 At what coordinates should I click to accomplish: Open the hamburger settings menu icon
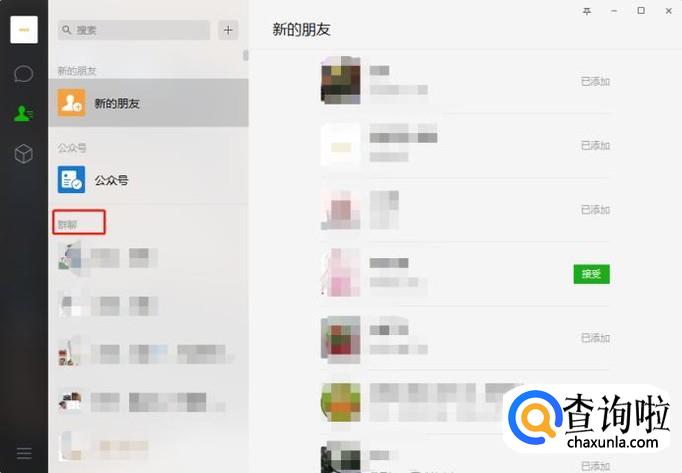[x=24, y=453]
